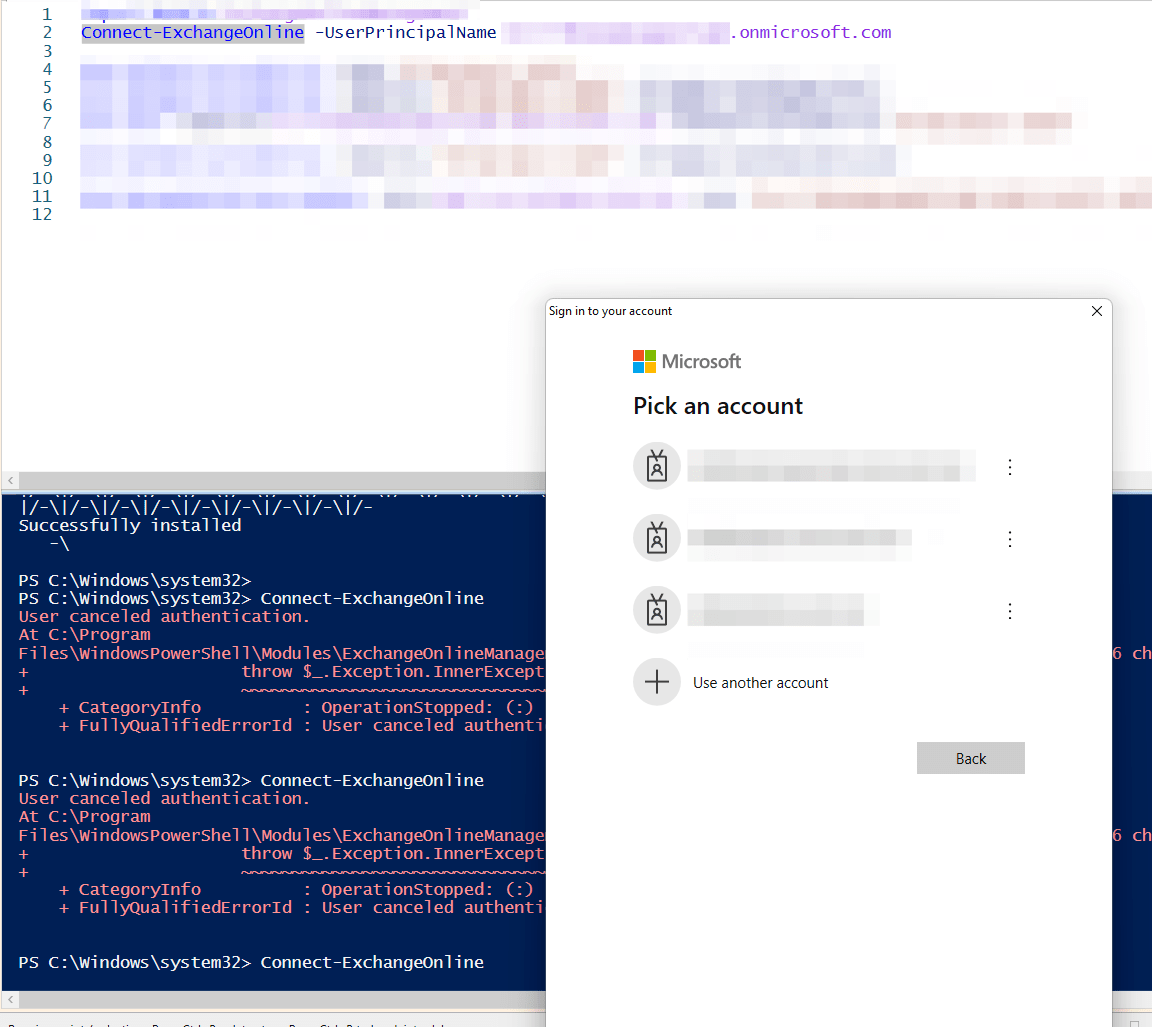
Task: Click the onmicrosoft.com text on line 2
Action: tap(812, 32)
